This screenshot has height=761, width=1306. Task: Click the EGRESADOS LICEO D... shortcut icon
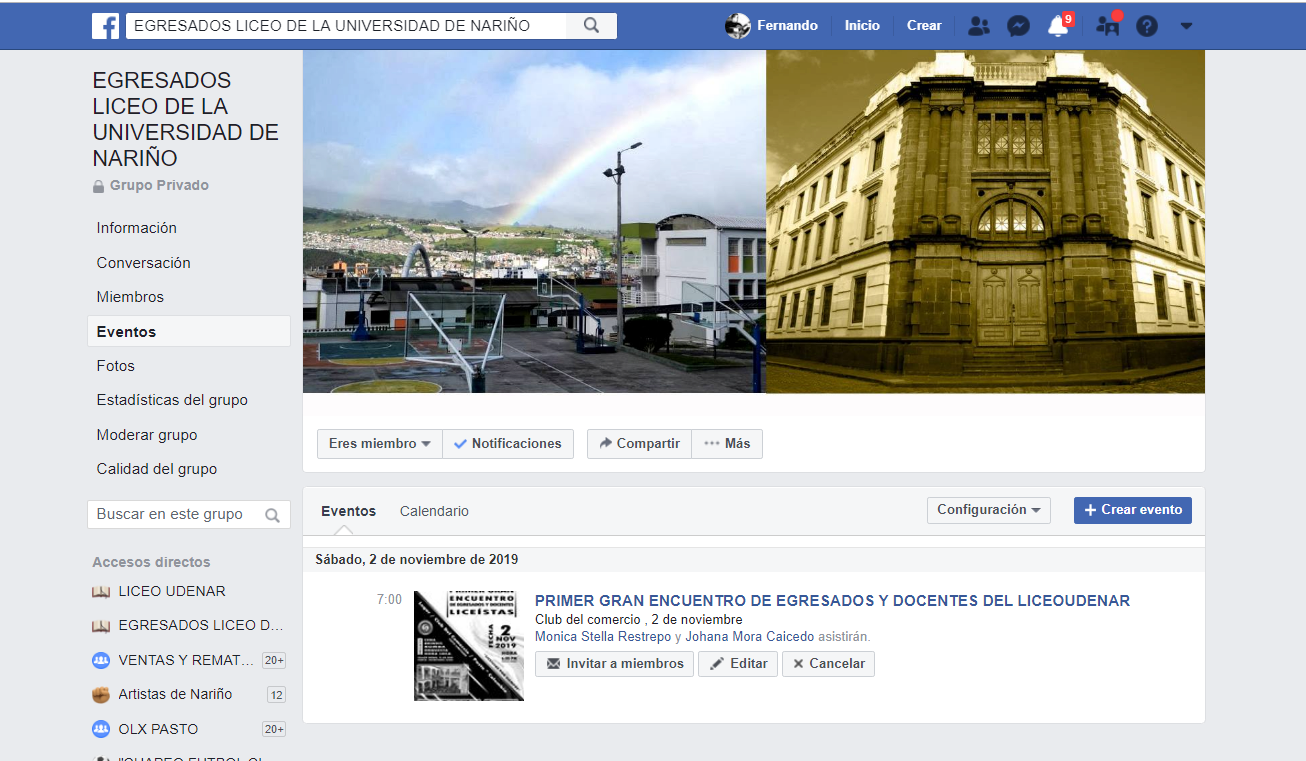pyautogui.click(x=101, y=626)
